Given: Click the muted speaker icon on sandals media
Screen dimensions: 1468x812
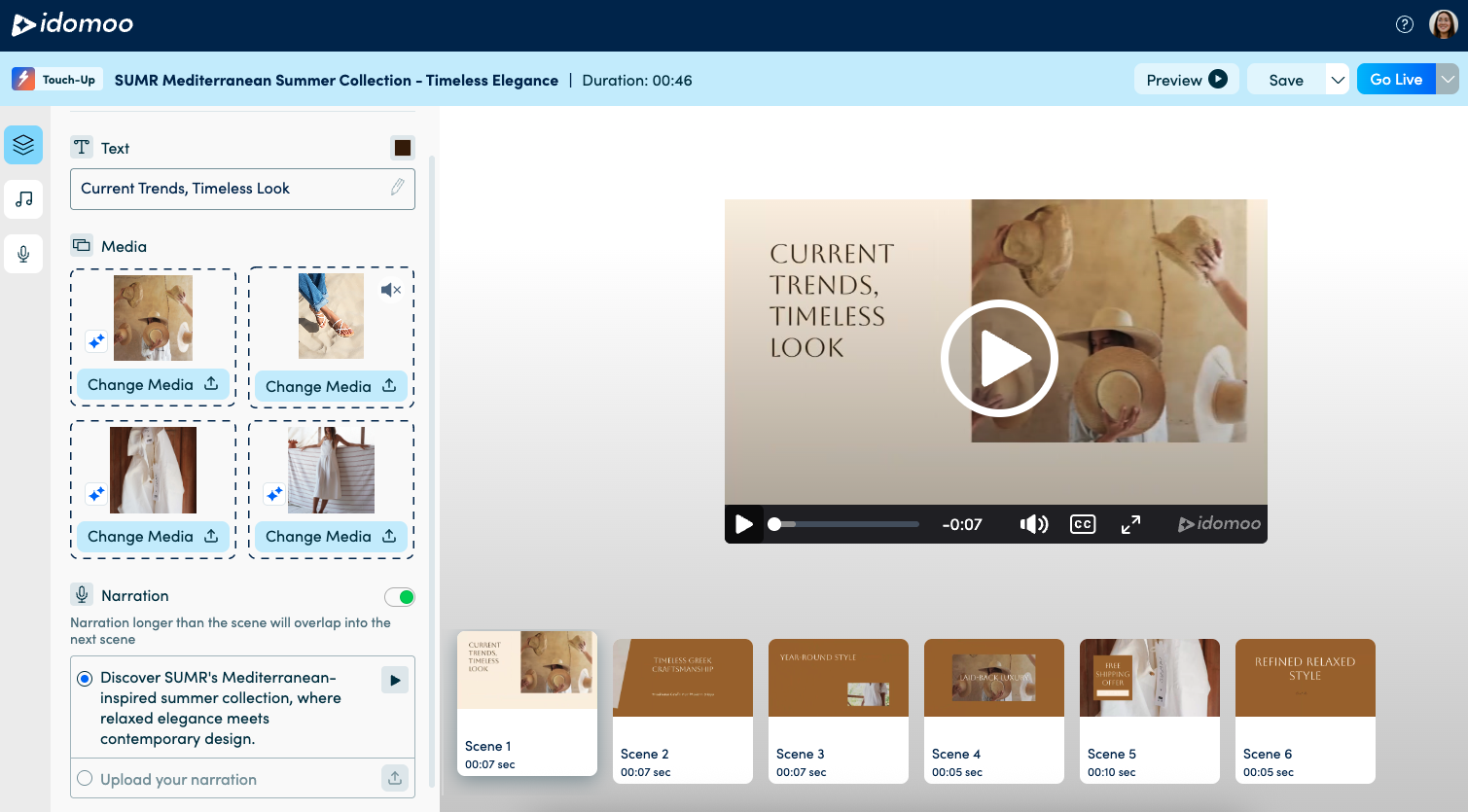Looking at the screenshot, I should pyautogui.click(x=391, y=289).
